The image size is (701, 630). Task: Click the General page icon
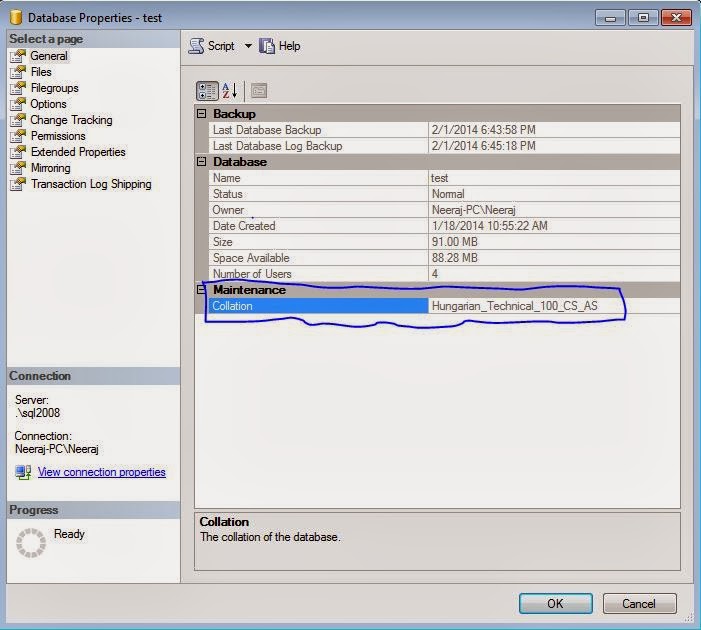[18, 56]
